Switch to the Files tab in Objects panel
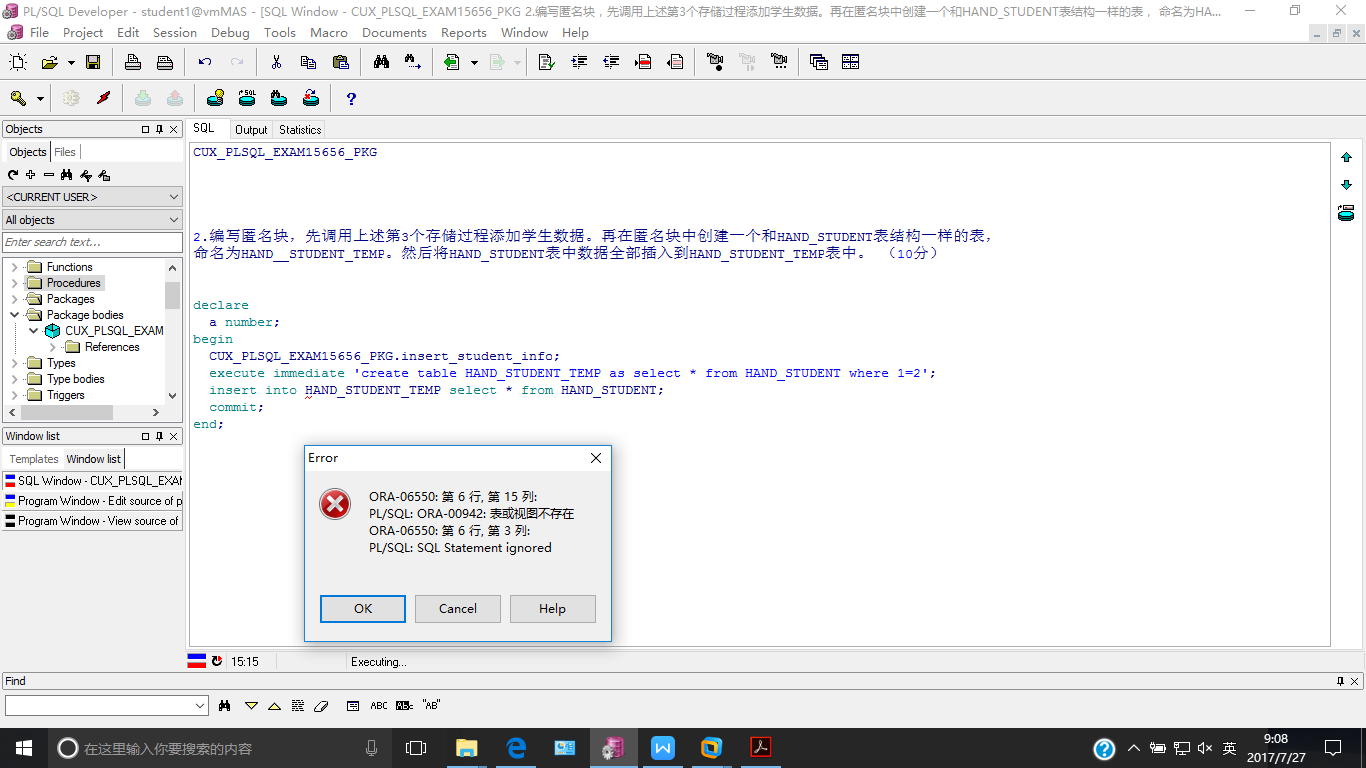1366x768 pixels. coord(65,152)
